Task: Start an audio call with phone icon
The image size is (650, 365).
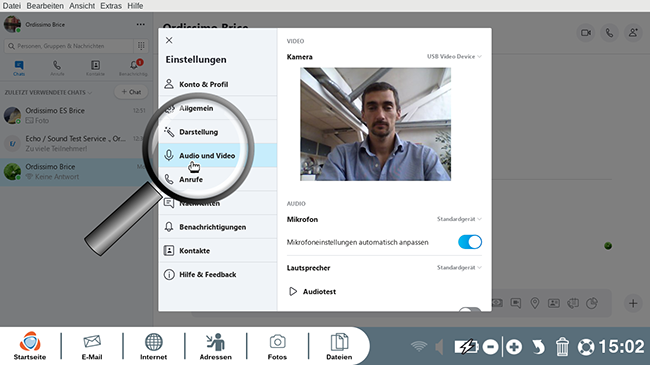Action: [609, 33]
